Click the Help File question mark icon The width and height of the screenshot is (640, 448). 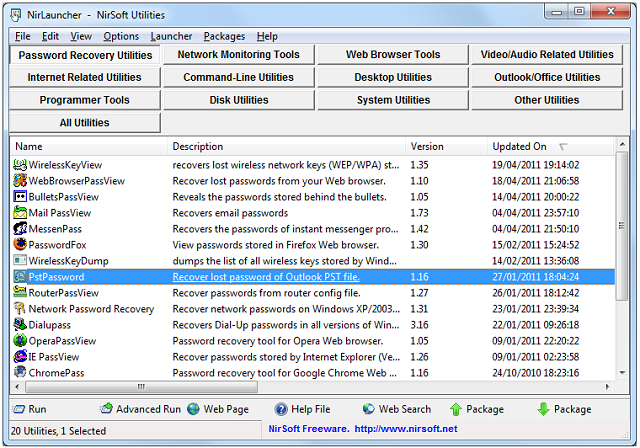tap(281, 409)
